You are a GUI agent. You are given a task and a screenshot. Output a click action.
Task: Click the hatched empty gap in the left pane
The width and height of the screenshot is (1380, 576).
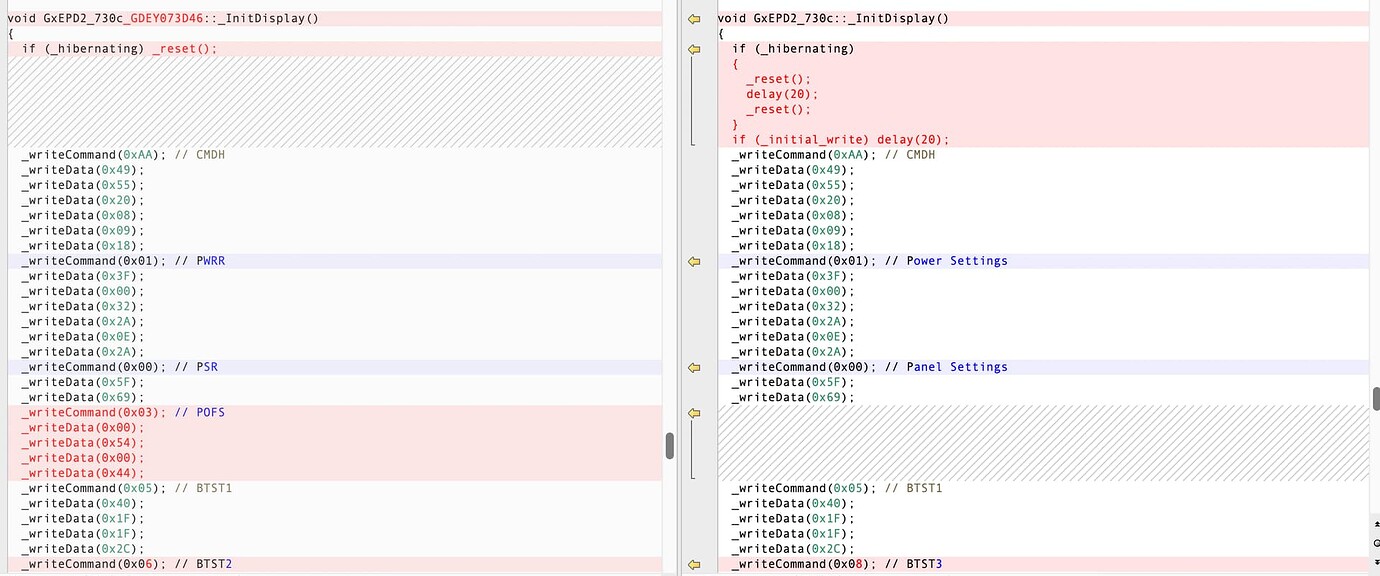pos(334,102)
